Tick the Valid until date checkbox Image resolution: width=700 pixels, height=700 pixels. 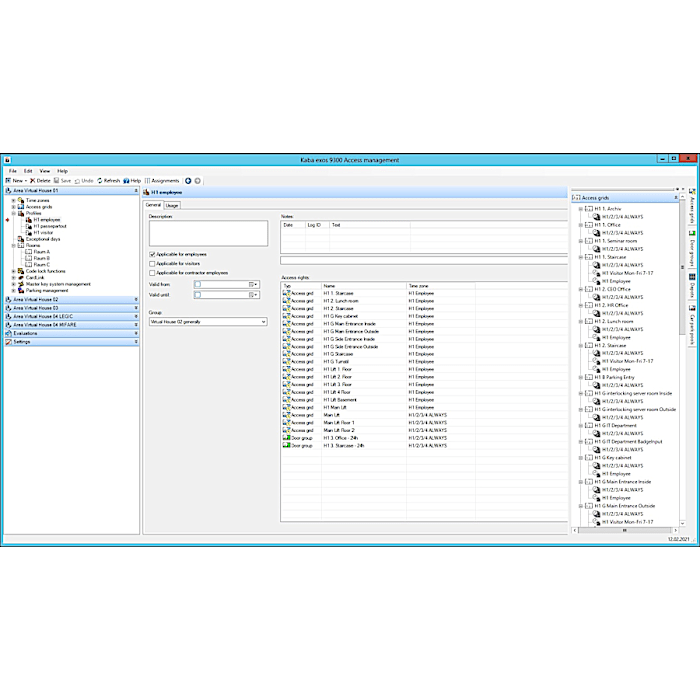pos(198,295)
